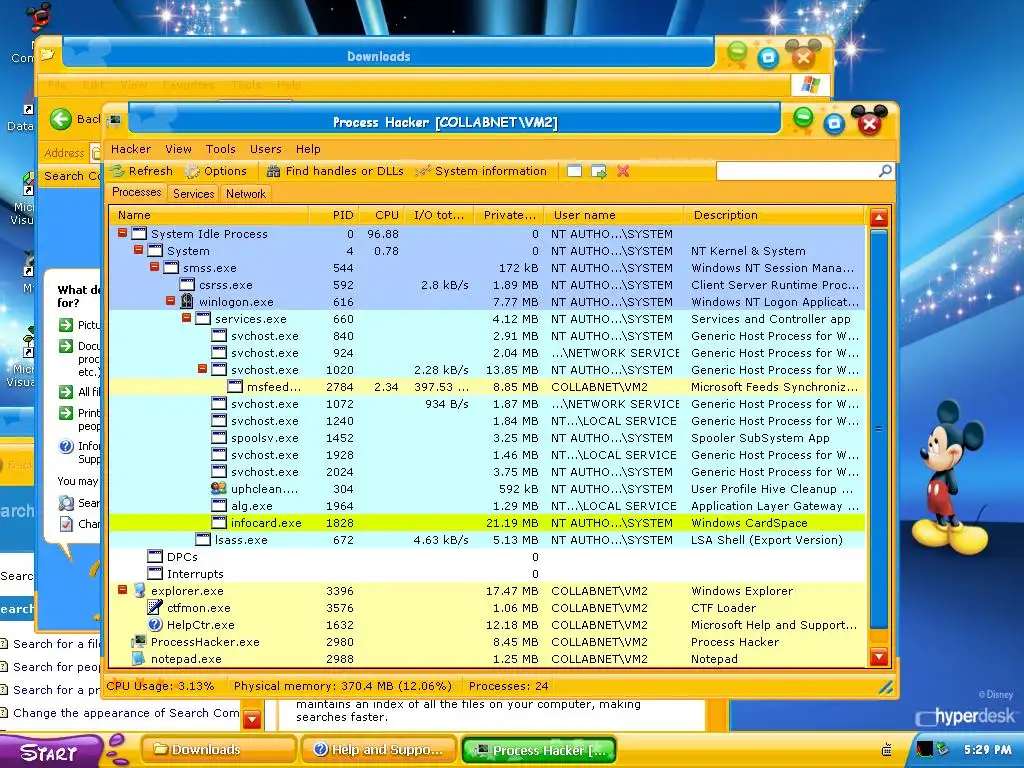This screenshot has width=1024, height=768.
Task: Sort by the Description column header
Action: pos(775,215)
